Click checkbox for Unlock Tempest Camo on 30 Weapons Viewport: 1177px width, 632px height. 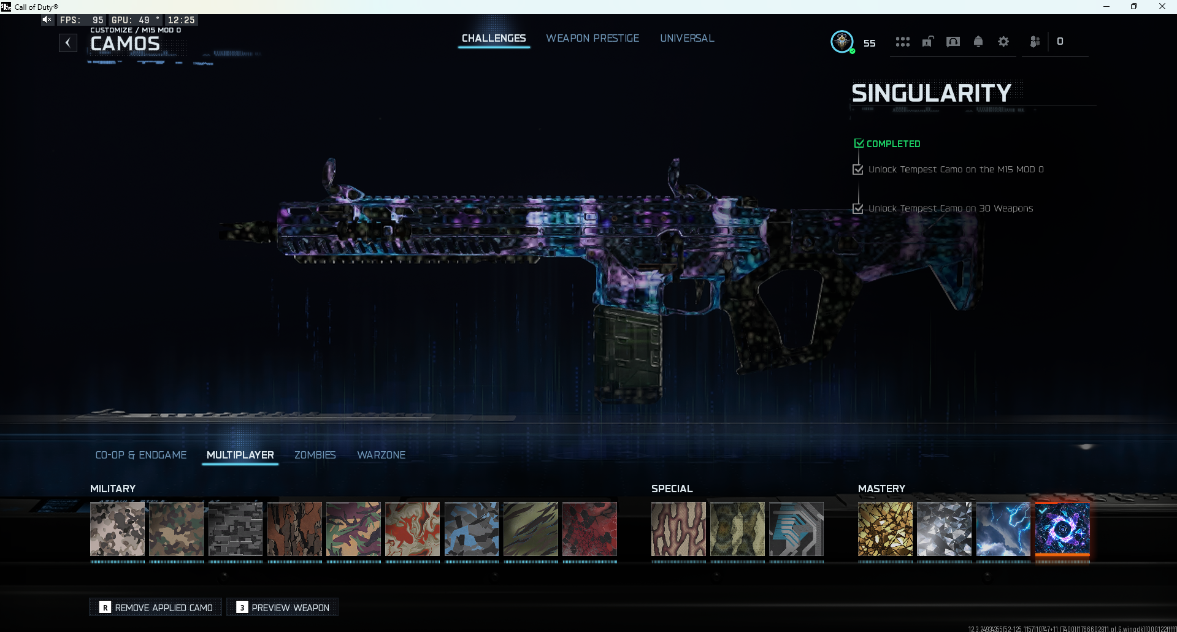click(x=858, y=209)
